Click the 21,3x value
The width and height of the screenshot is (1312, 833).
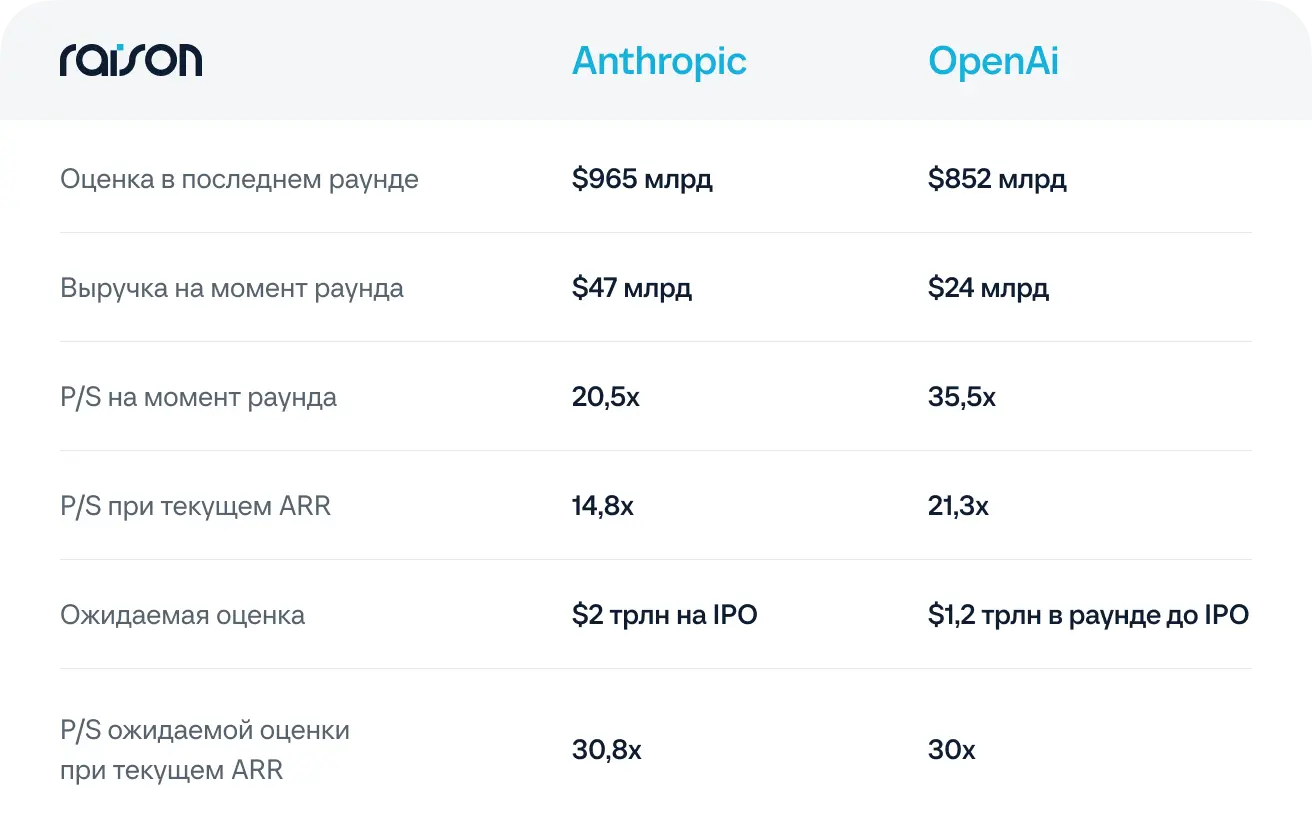(x=958, y=507)
